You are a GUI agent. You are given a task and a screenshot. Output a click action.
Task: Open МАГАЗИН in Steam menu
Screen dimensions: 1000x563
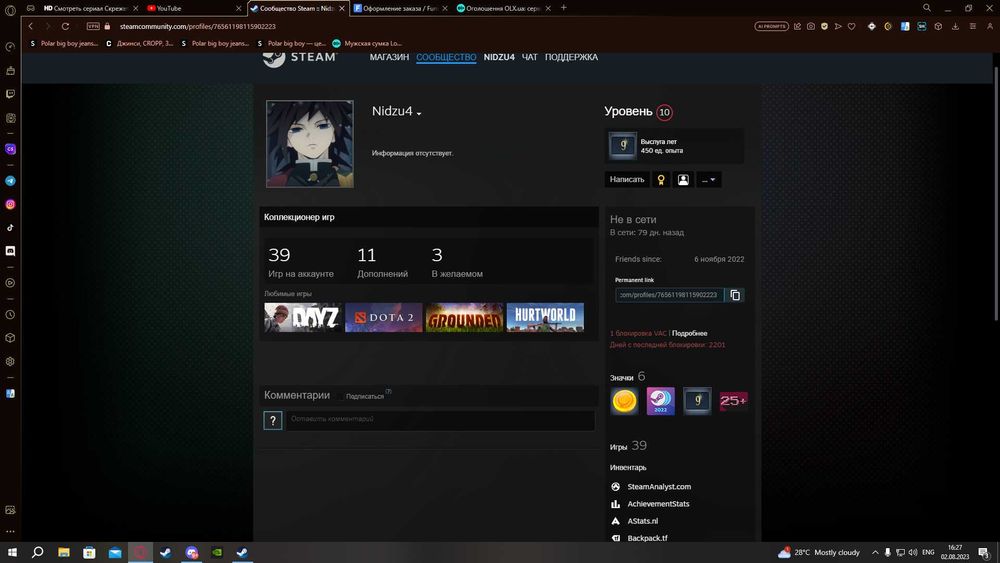coord(389,57)
